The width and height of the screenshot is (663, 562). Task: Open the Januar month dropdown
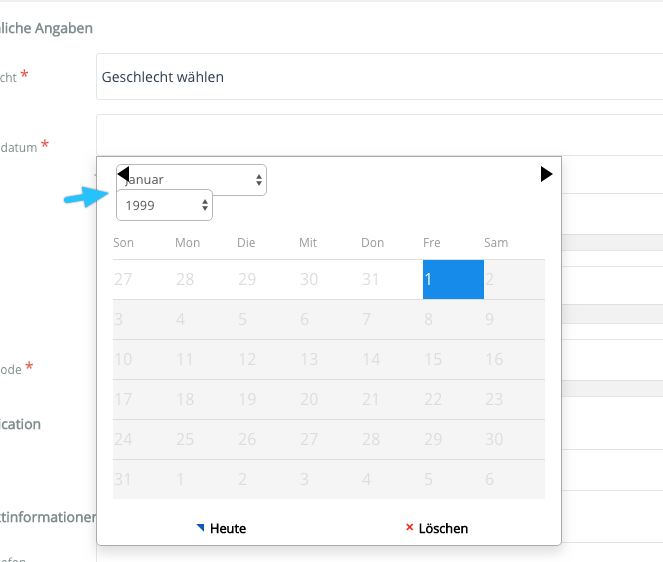tap(191, 180)
